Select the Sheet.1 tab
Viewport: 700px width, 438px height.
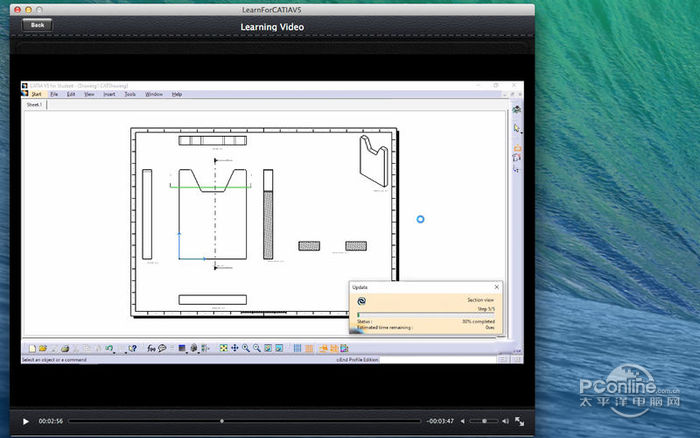pos(34,104)
